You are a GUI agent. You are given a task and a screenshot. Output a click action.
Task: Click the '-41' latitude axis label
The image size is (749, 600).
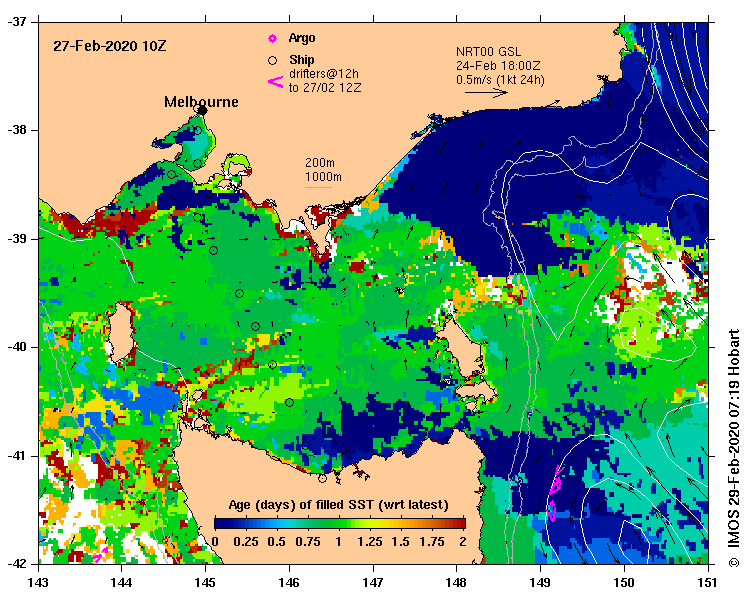pos(16,456)
